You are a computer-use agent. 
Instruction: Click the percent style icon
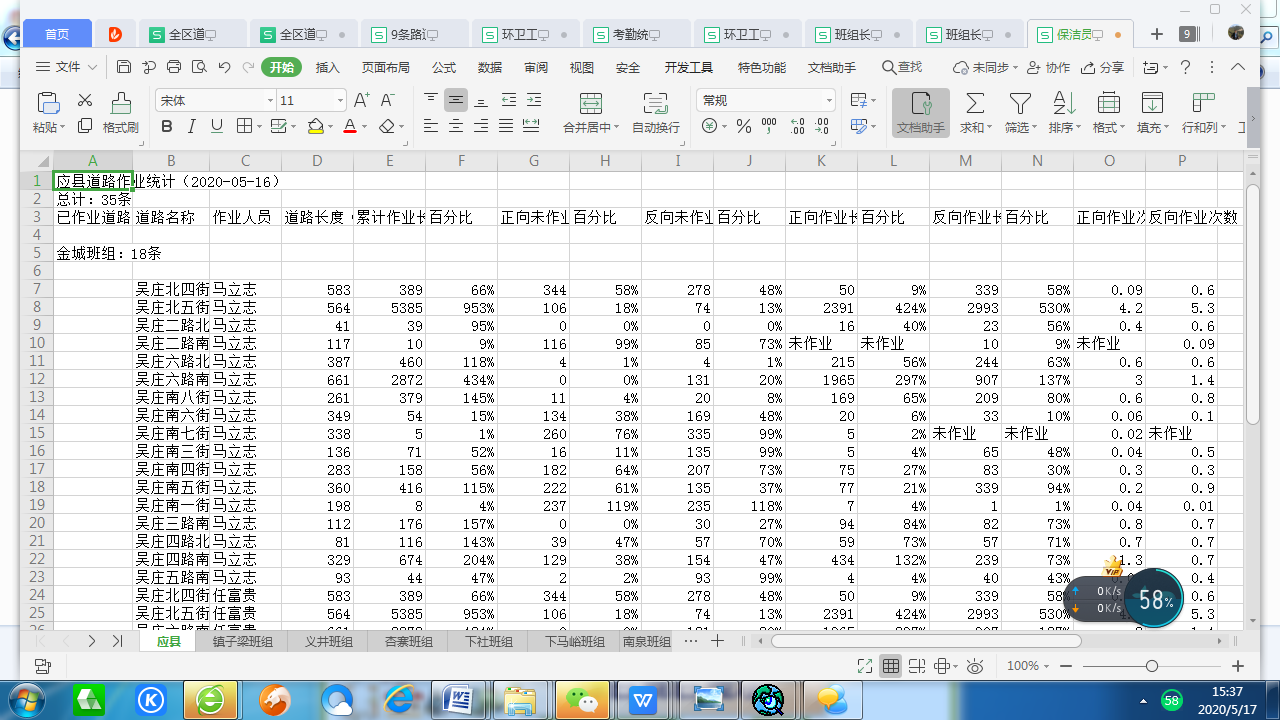[743, 127]
